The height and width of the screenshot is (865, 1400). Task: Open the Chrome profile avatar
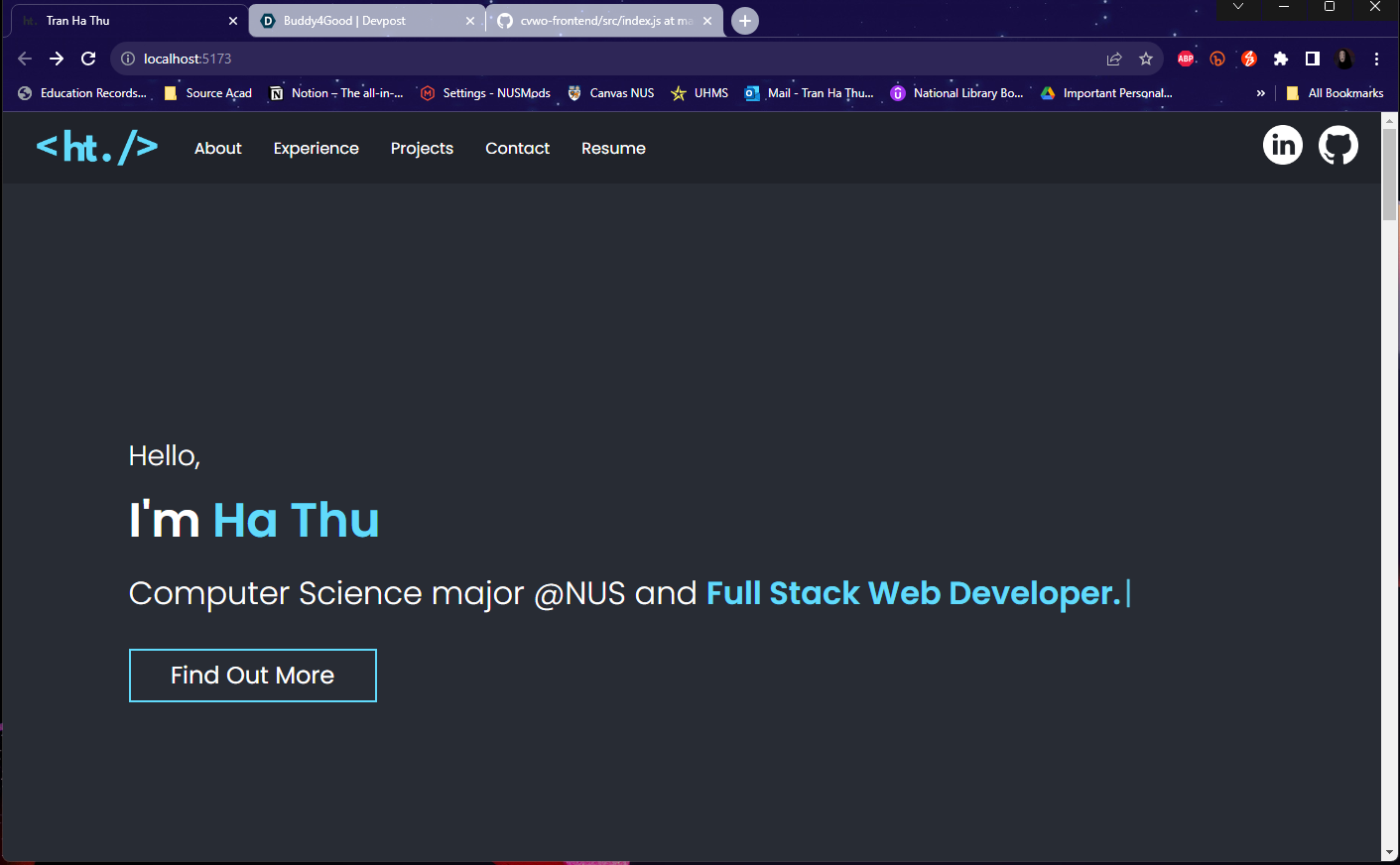pyautogui.click(x=1344, y=59)
